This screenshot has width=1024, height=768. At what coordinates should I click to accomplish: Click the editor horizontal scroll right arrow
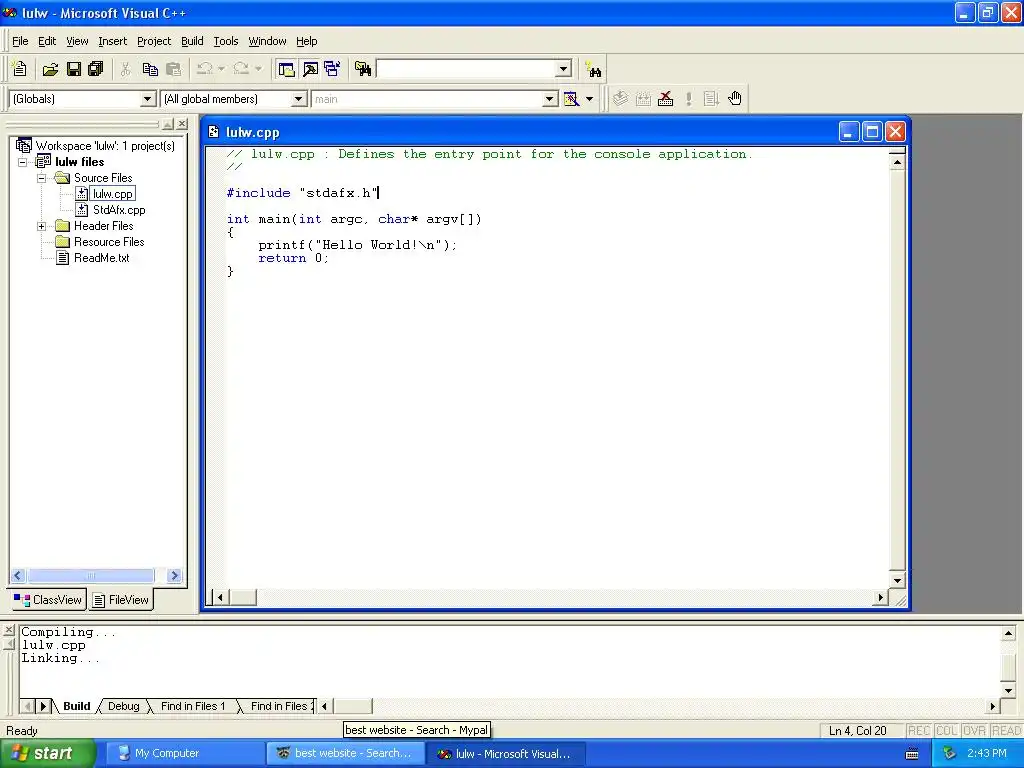(880, 597)
